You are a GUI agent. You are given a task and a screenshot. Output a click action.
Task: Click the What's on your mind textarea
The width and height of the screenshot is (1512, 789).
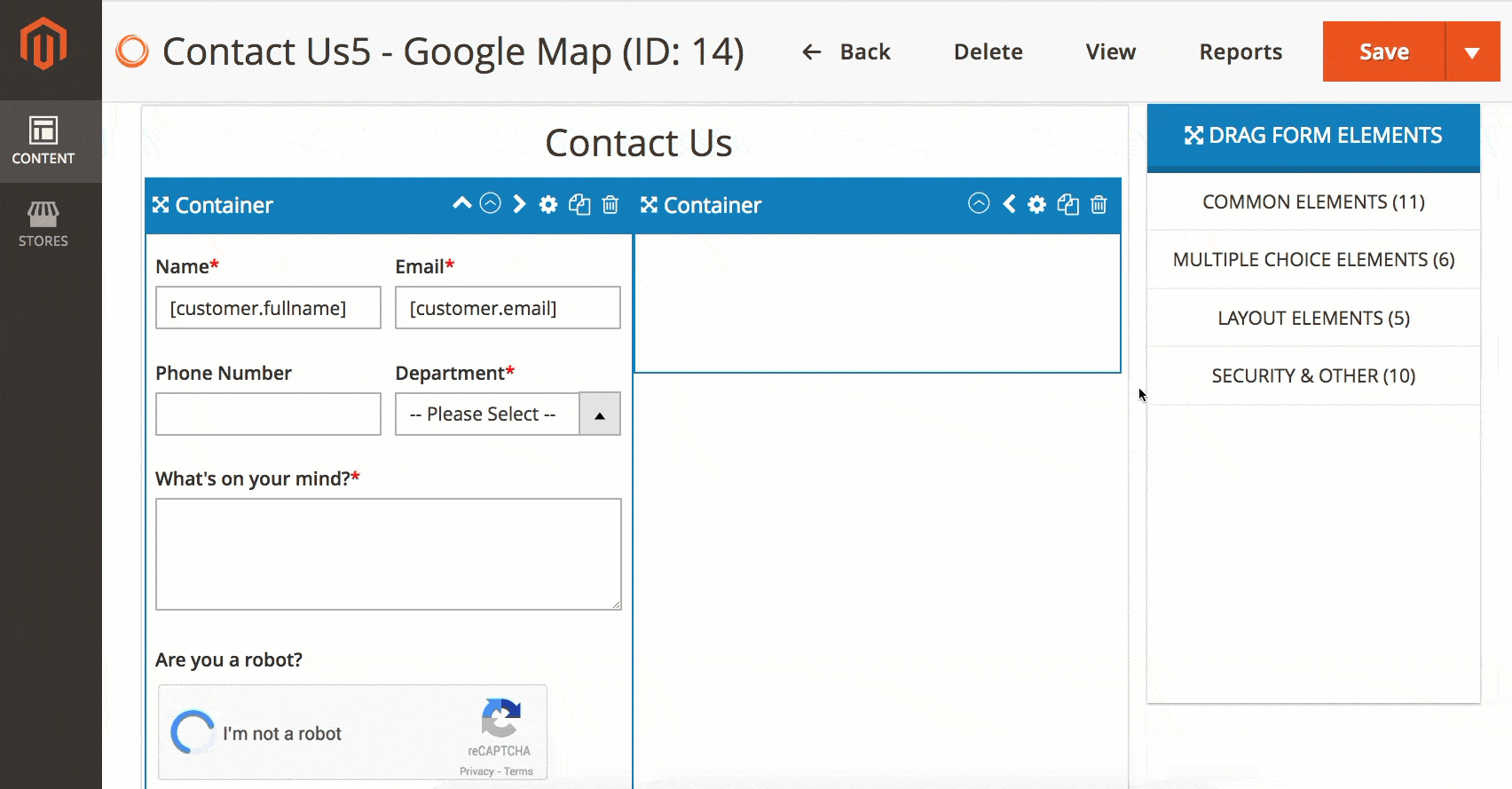389,554
